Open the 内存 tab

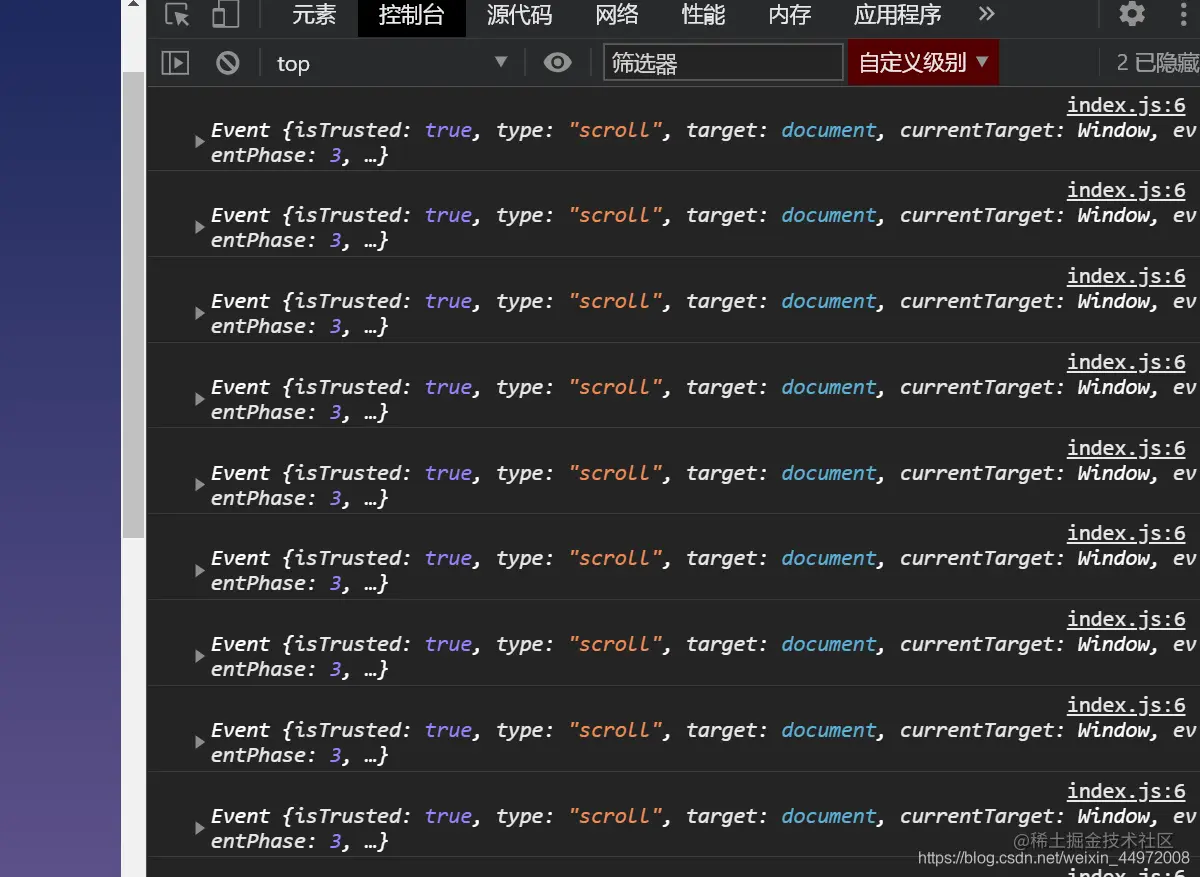(790, 15)
